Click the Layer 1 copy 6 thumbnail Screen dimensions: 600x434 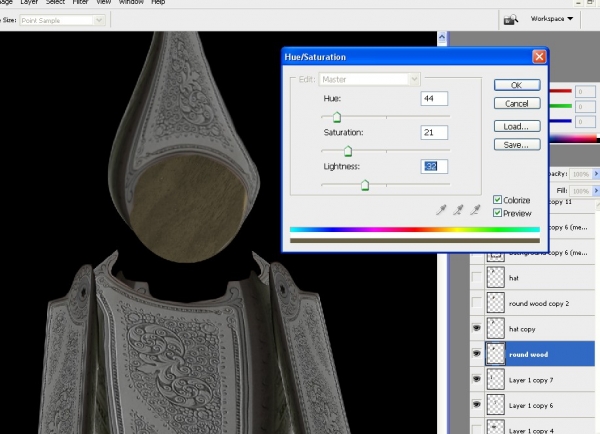point(496,405)
